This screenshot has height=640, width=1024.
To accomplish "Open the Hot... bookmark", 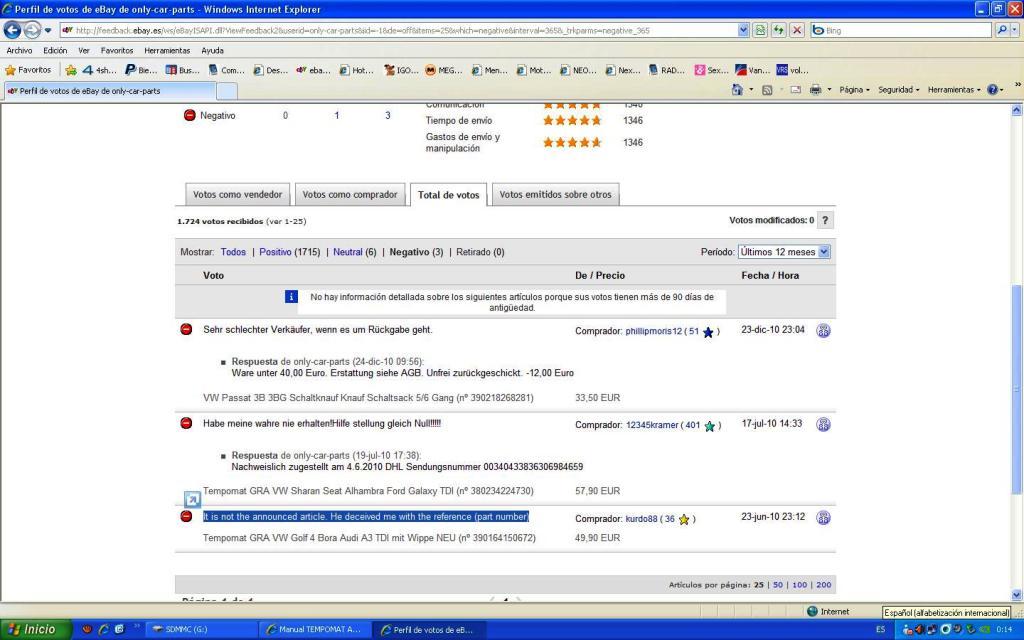I will click(x=357, y=70).
